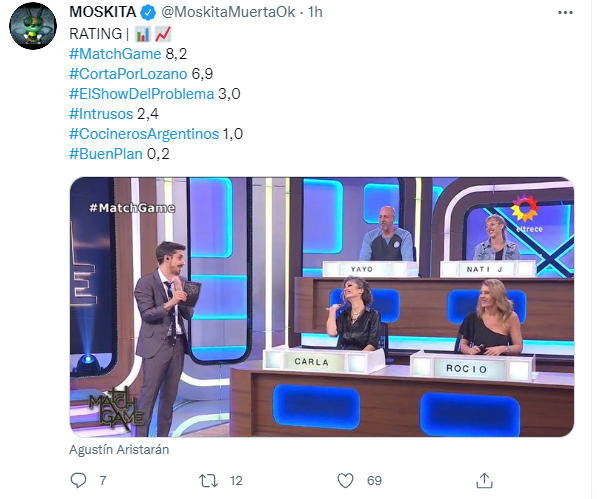597x499 pixels.
Task: Click the verified badge next to MOSKITA
Action: click(x=148, y=13)
